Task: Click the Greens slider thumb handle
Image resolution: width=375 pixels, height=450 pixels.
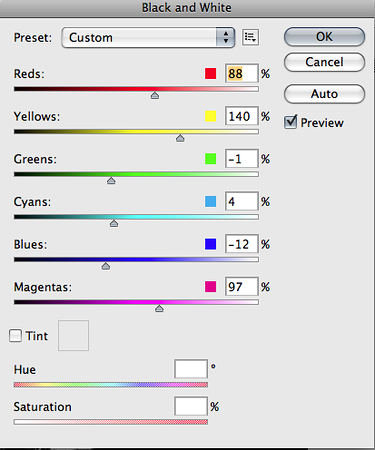Action: pyautogui.click(x=111, y=181)
